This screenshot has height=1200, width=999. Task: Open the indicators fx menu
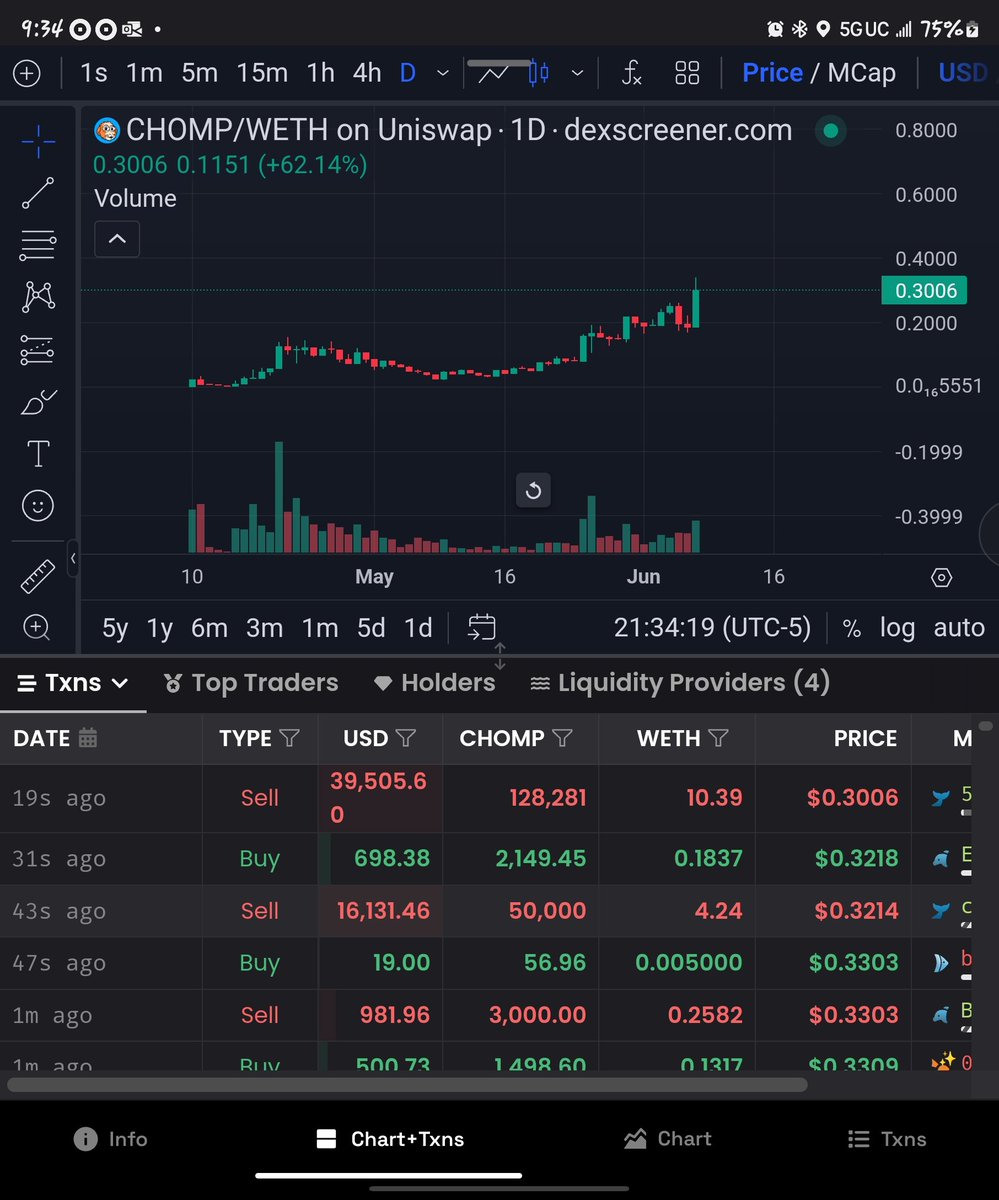633,72
